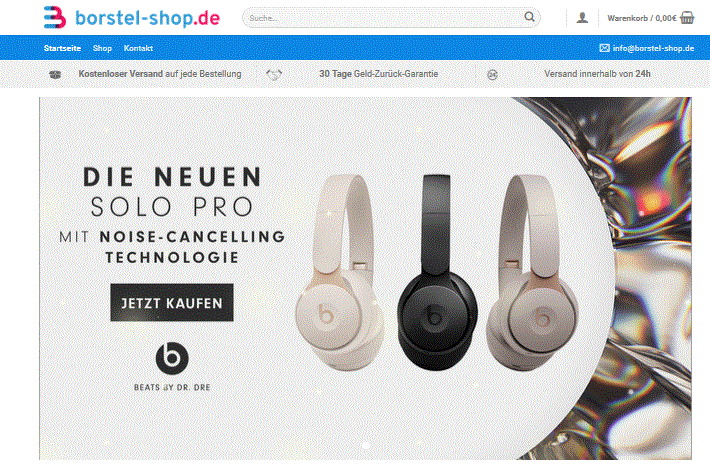Click the envelope email icon
The image size is (710, 469).
pyautogui.click(x=604, y=48)
